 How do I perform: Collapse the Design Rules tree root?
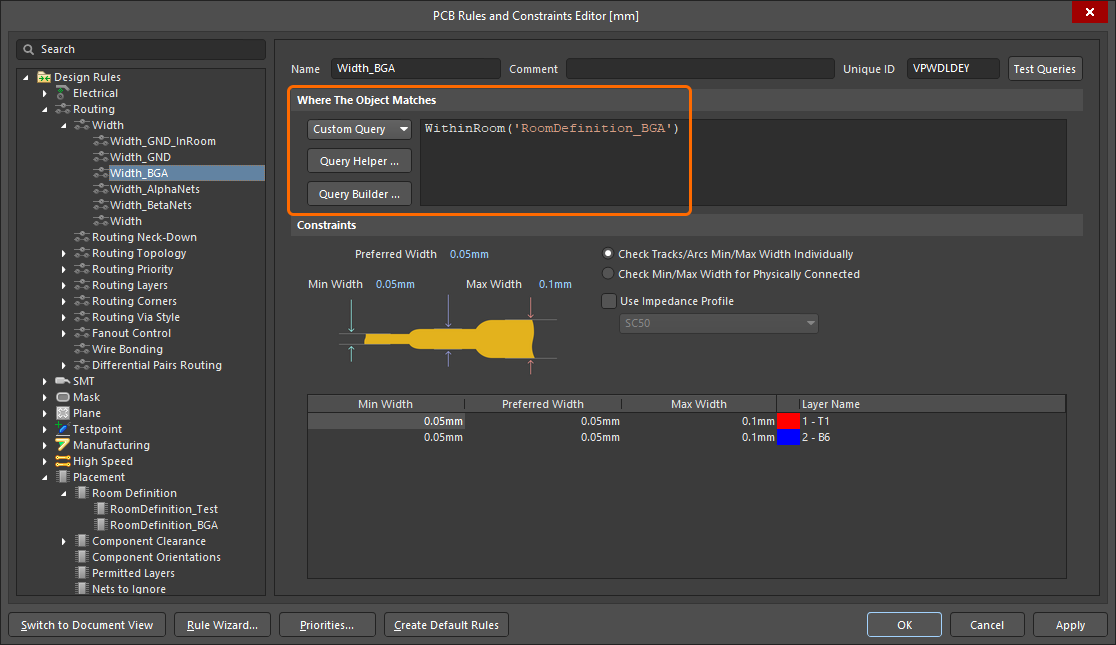coord(26,77)
